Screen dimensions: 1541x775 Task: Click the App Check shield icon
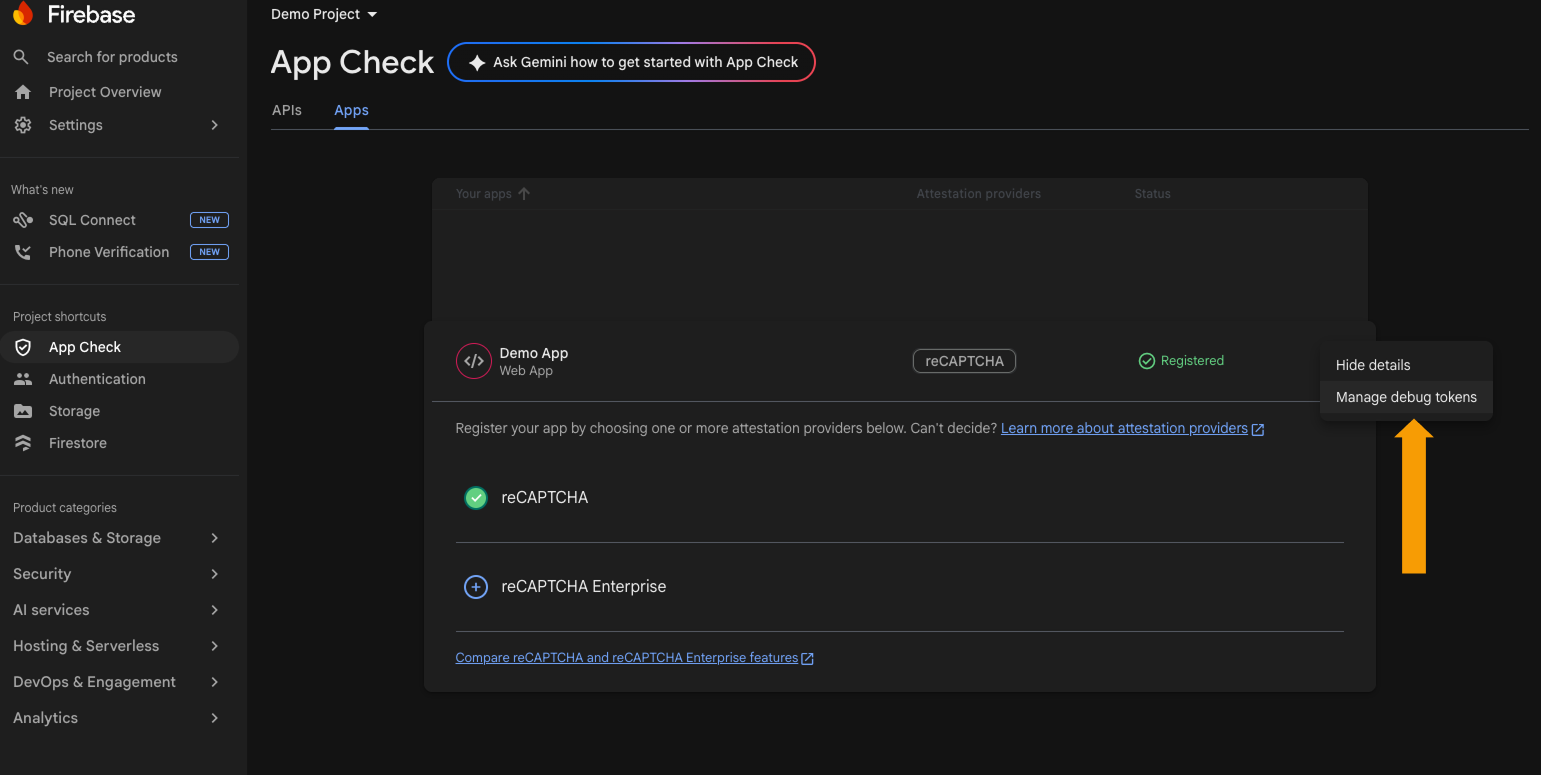click(x=23, y=347)
